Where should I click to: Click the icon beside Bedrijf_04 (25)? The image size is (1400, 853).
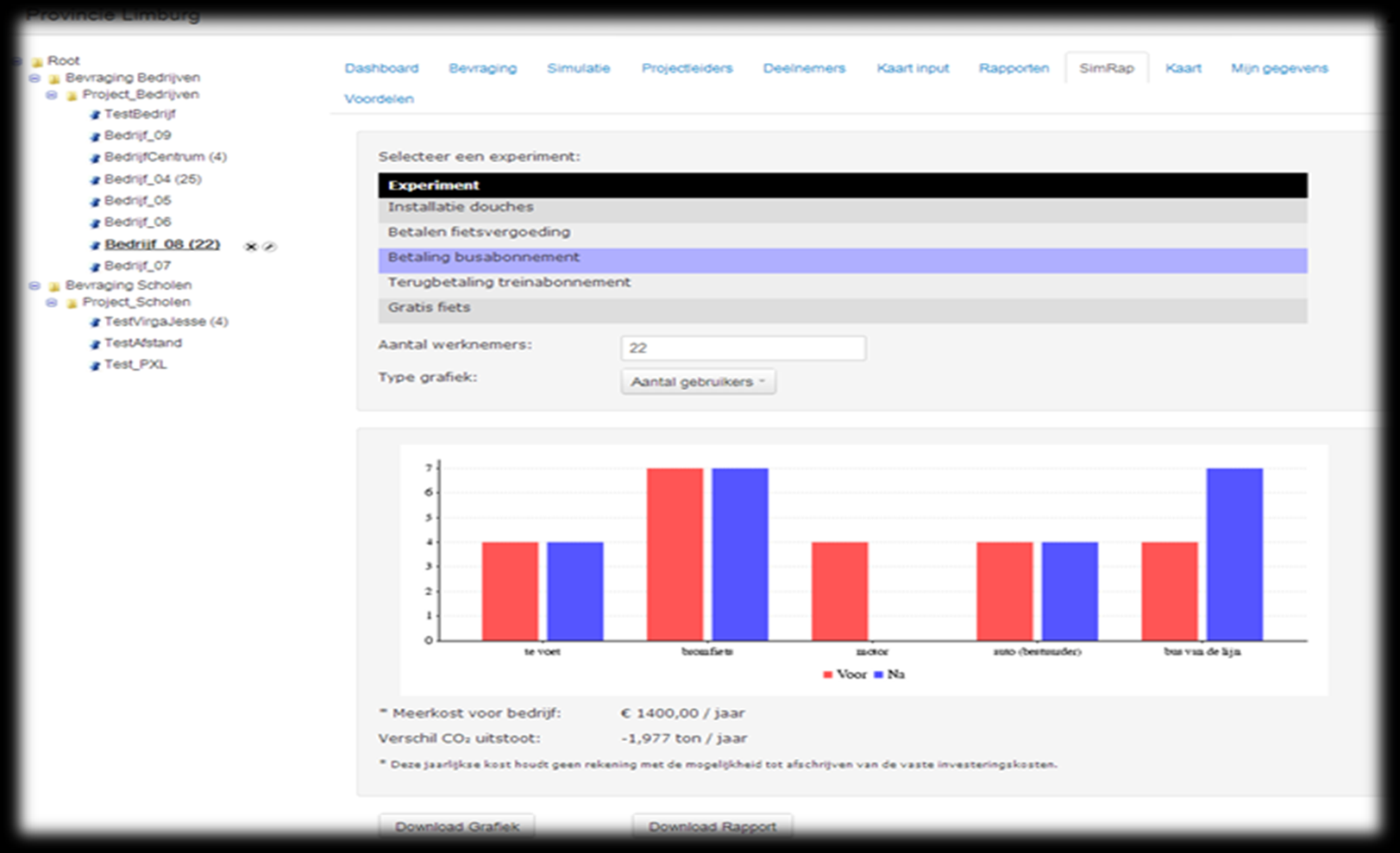(96, 180)
